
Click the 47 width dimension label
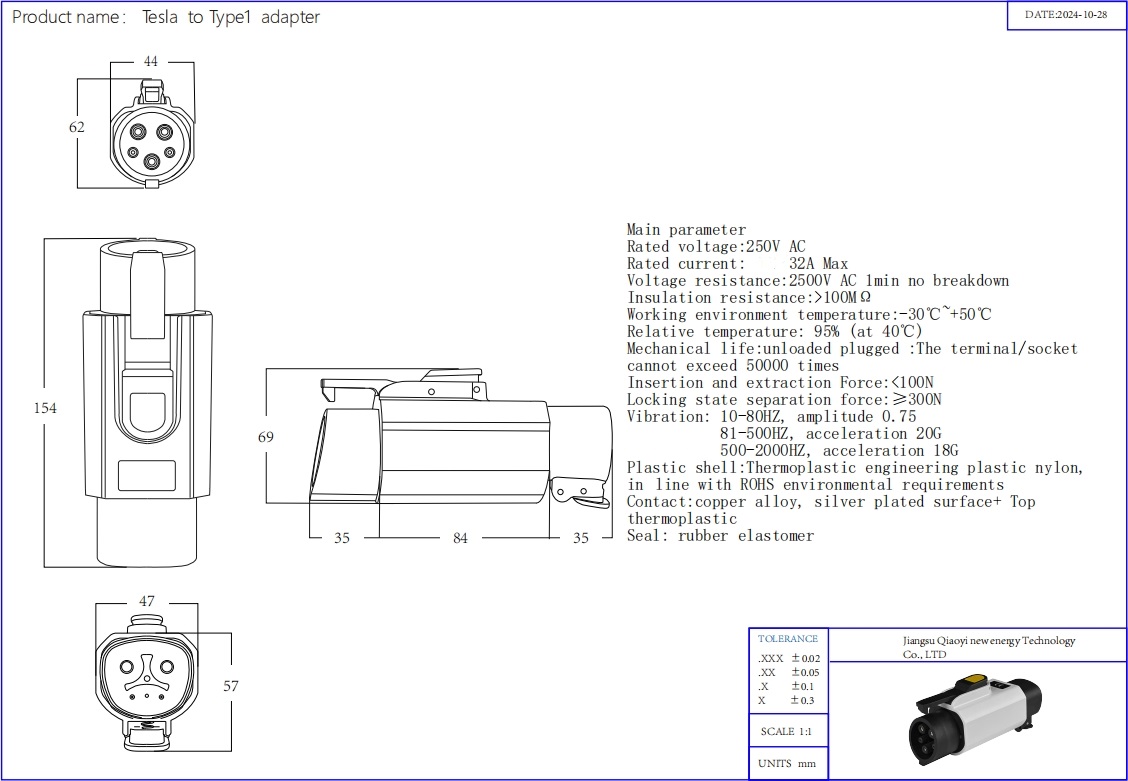147,602
